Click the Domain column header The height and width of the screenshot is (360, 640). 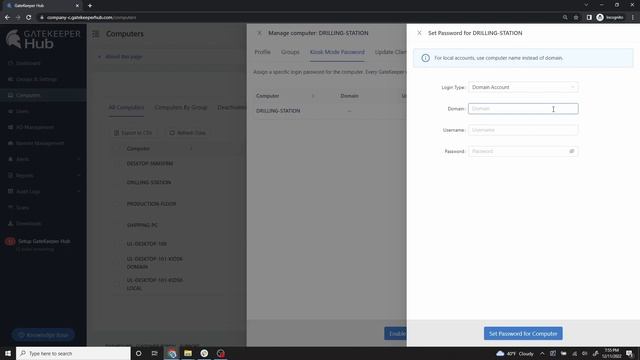[349, 96]
